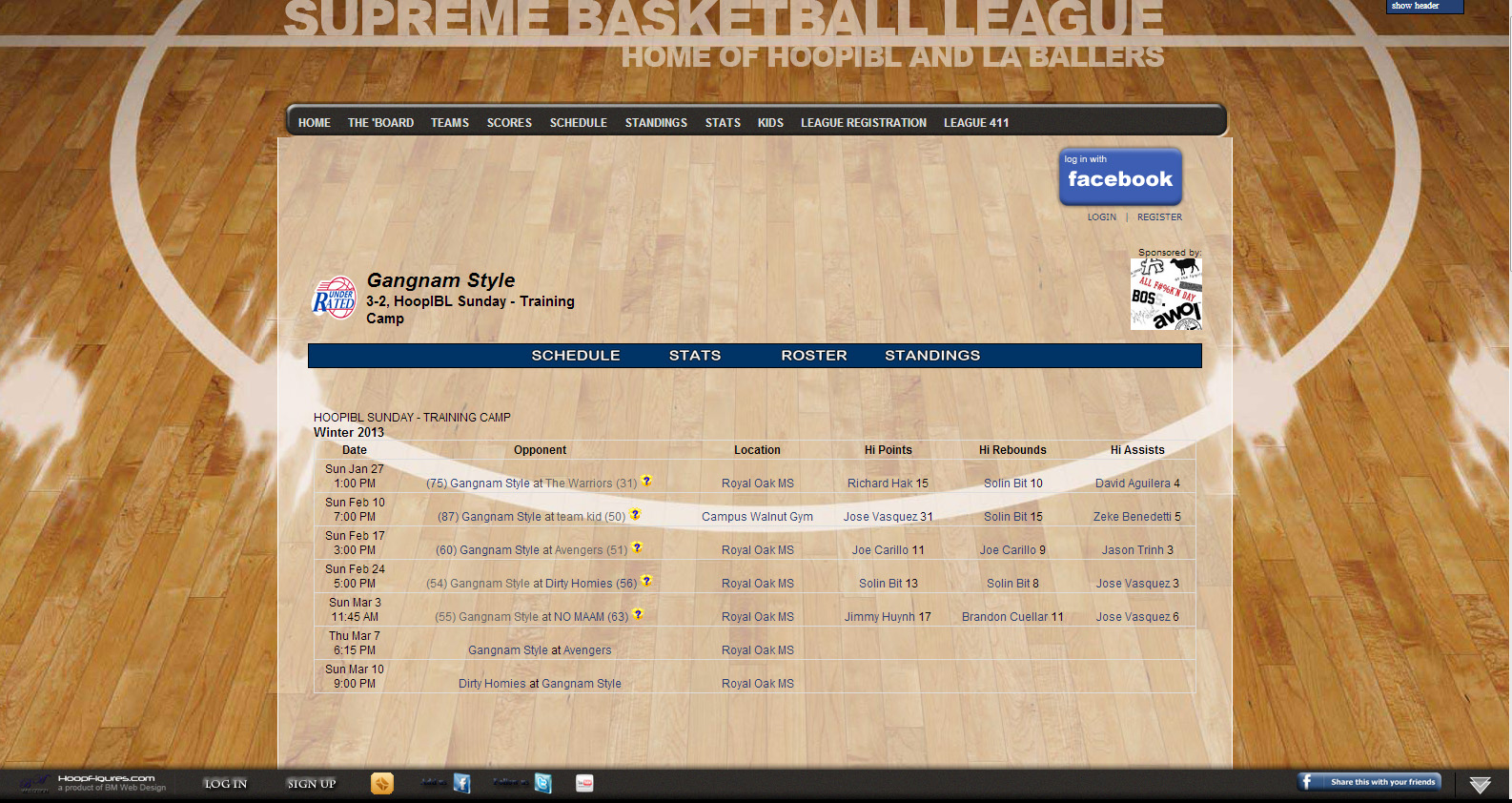The width and height of the screenshot is (1512, 803).
Task: Click the question mark icon beside The Warriors game
Action: coord(646,481)
